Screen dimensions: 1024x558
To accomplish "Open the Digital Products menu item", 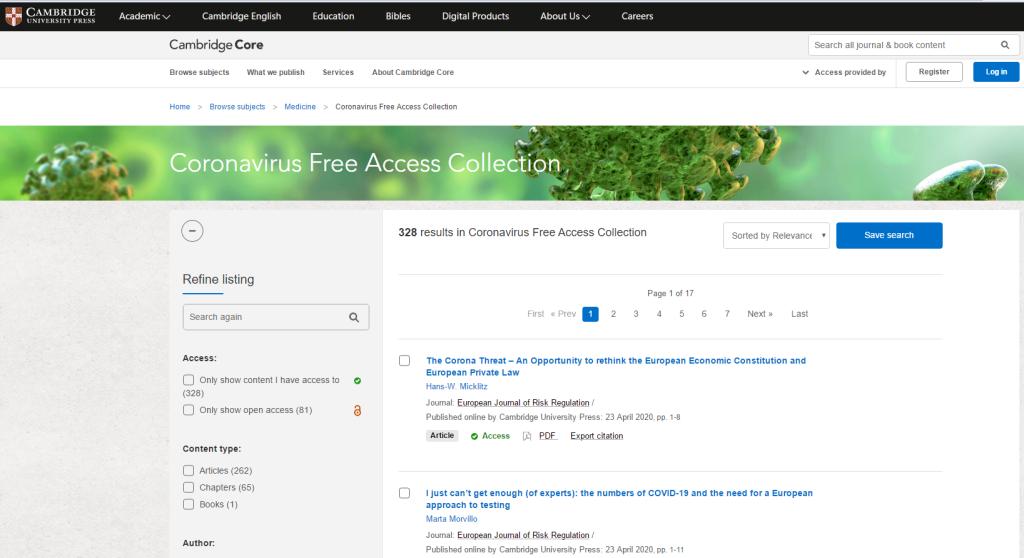I will pos(475,16).
